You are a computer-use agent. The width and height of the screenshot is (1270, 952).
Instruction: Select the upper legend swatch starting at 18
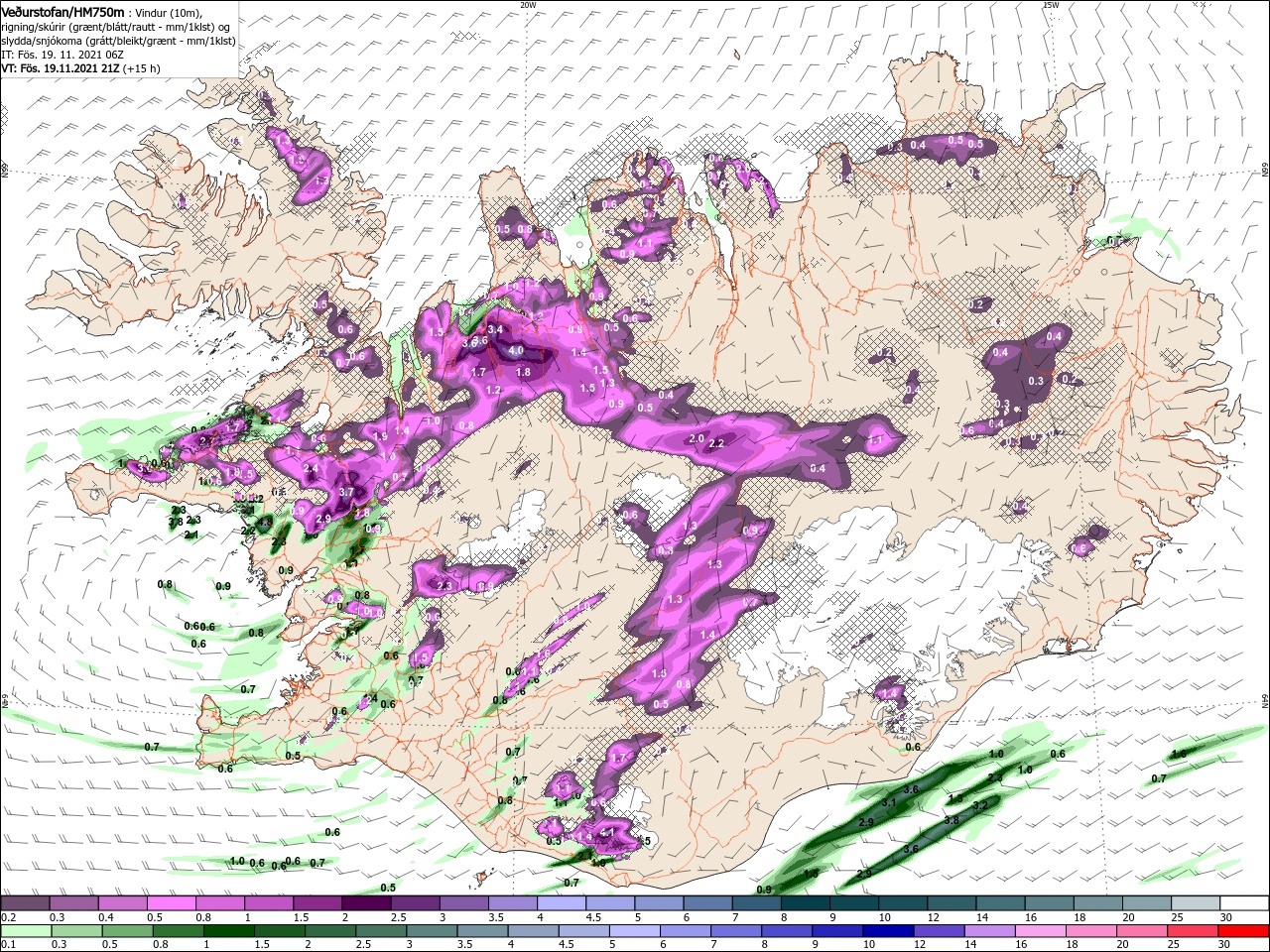click(1097, 903)
